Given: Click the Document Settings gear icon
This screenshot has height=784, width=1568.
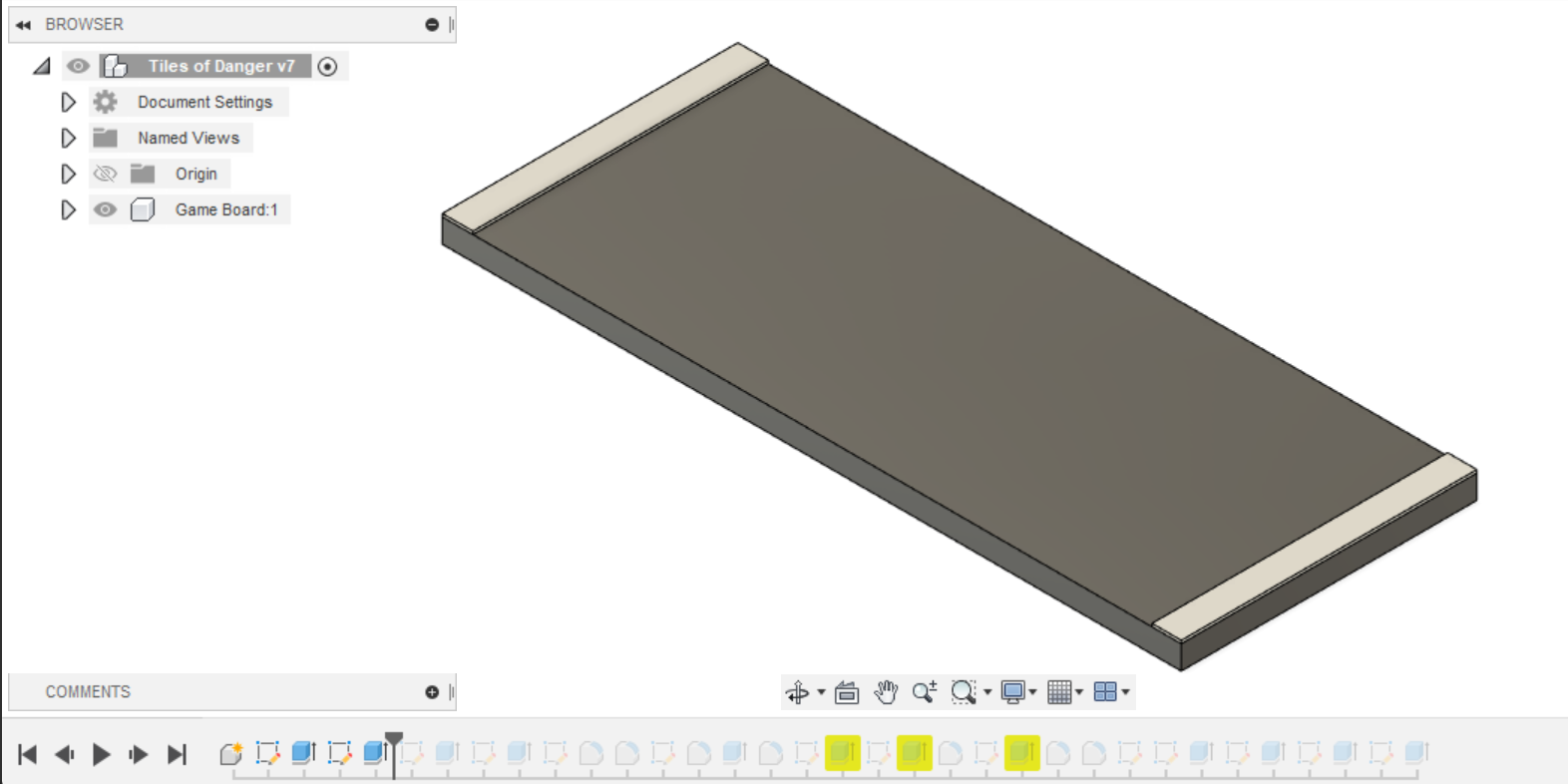Looking at the screenshot, I should 105,102.
